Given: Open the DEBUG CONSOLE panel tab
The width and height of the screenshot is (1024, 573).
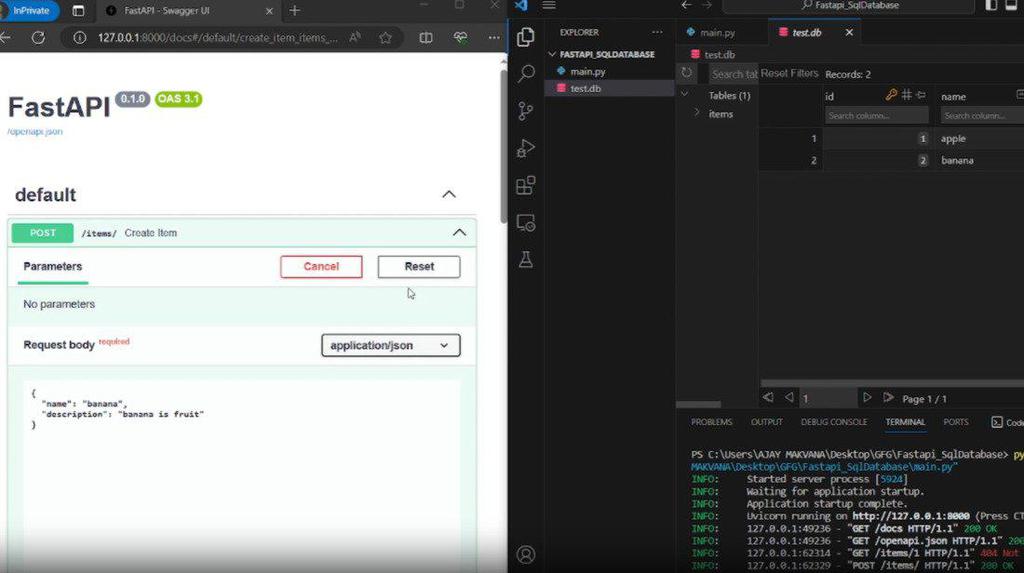Looking at the screenshot, I should tap(834, 422).
